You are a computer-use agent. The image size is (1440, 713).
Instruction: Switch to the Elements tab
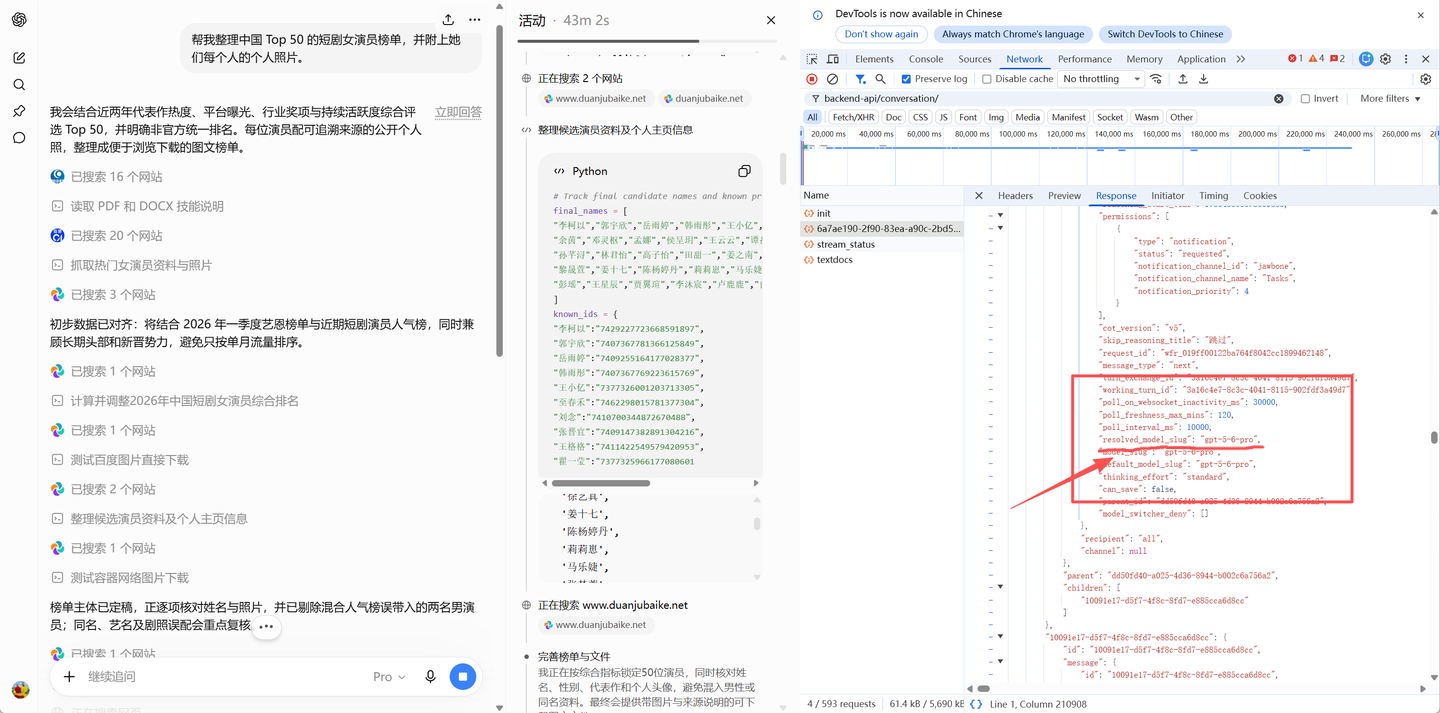coord(874,59)
